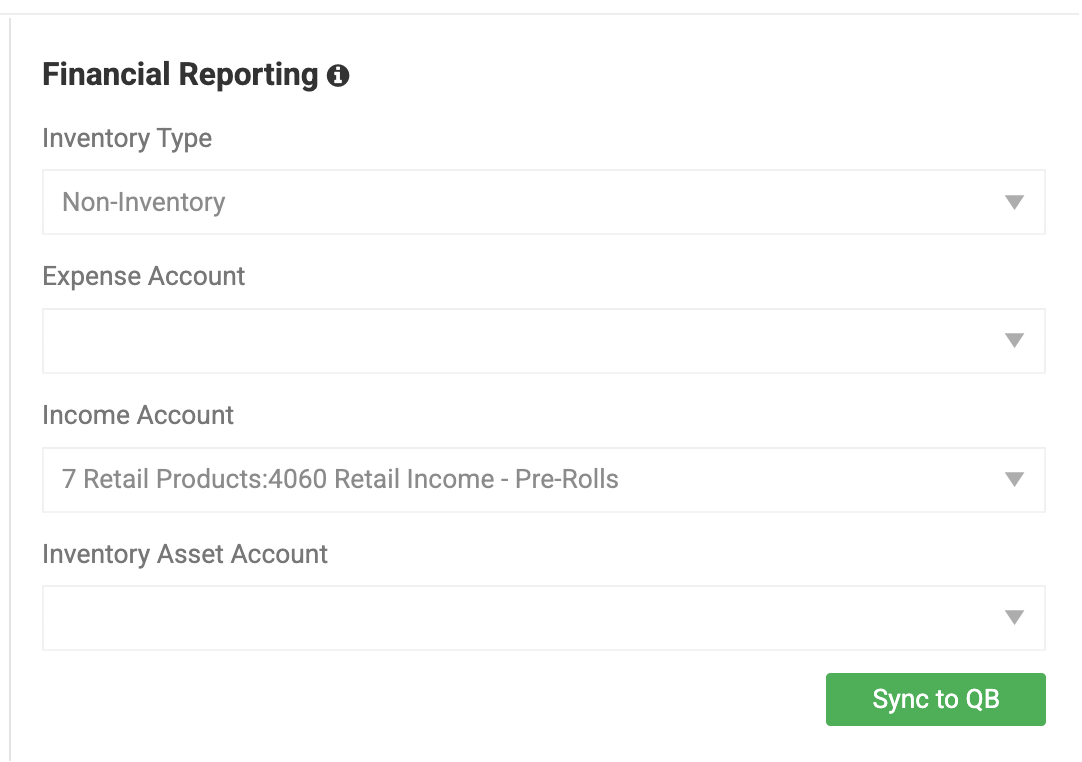1082x762 pixels.
Task: Click the Sync to QB button
Action: (x=935, y=699)
